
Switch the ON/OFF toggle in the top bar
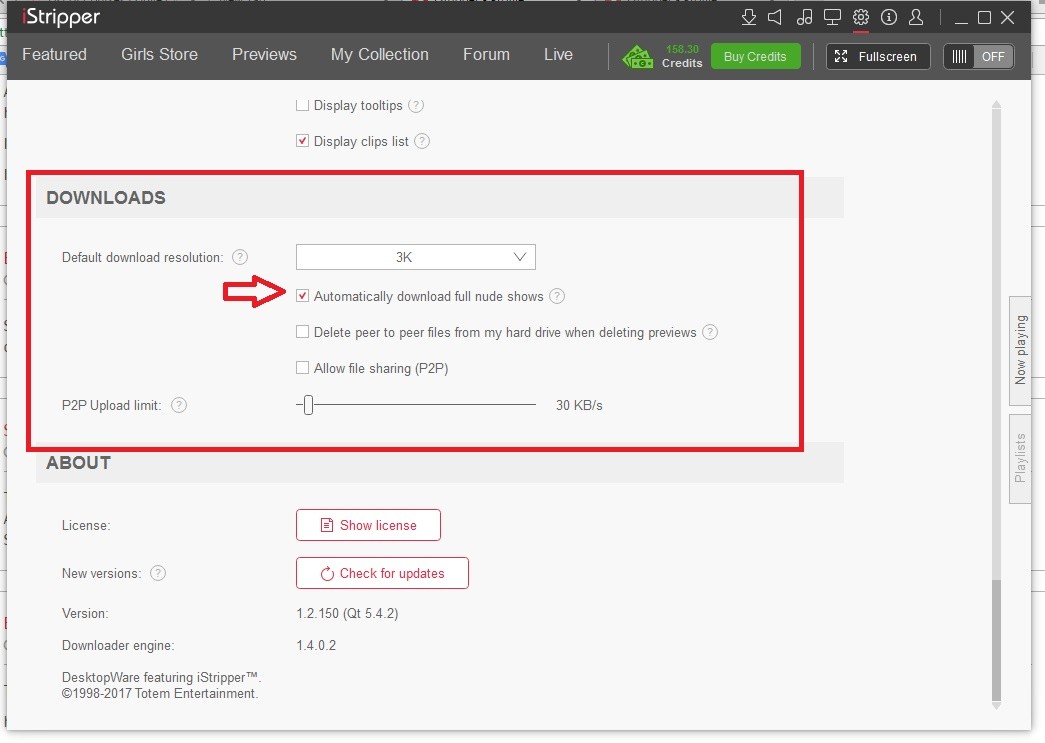pyautogui.click(x=978, y=57)
